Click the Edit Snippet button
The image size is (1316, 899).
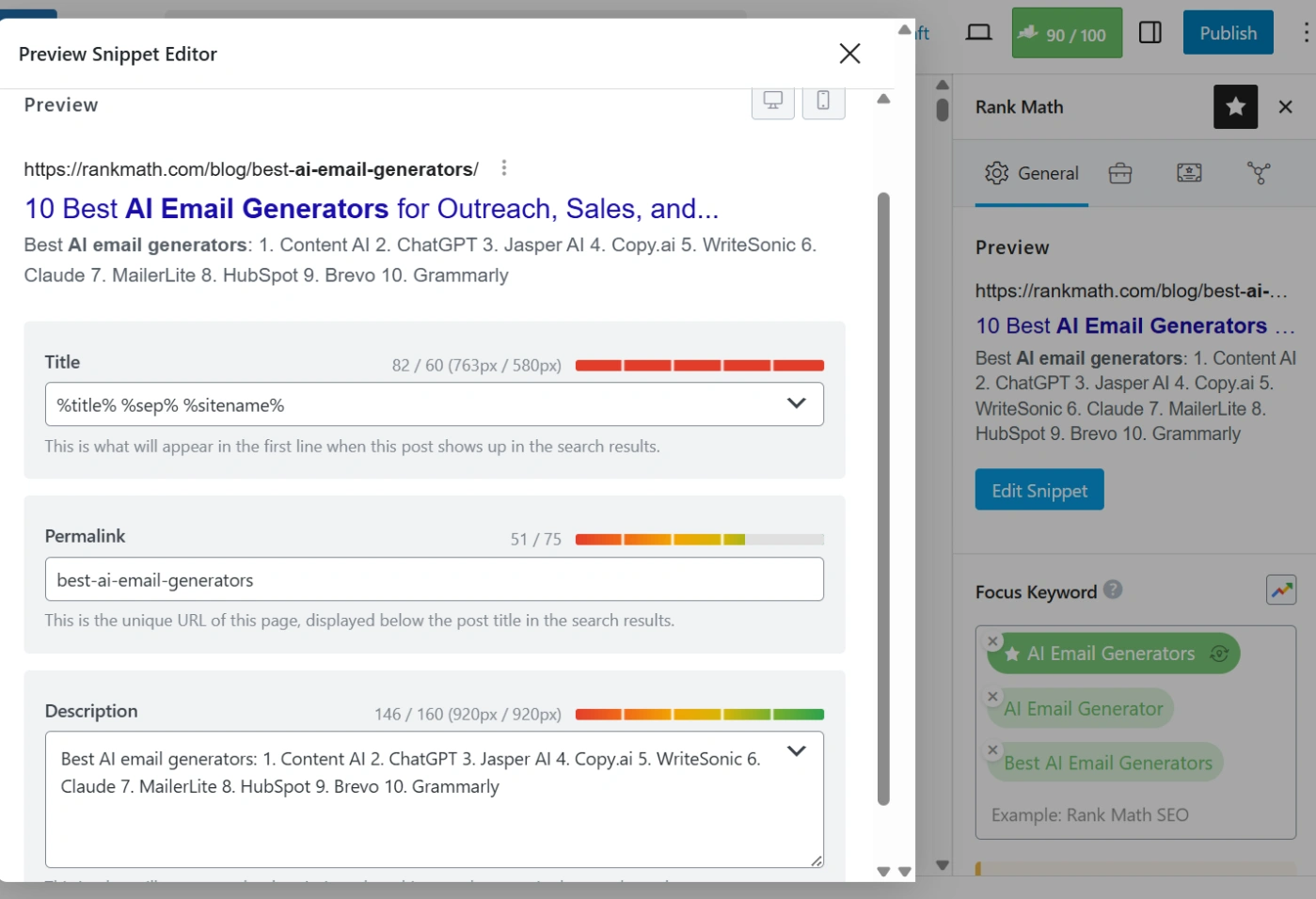pyautogui.click(x=1039, y=490)
